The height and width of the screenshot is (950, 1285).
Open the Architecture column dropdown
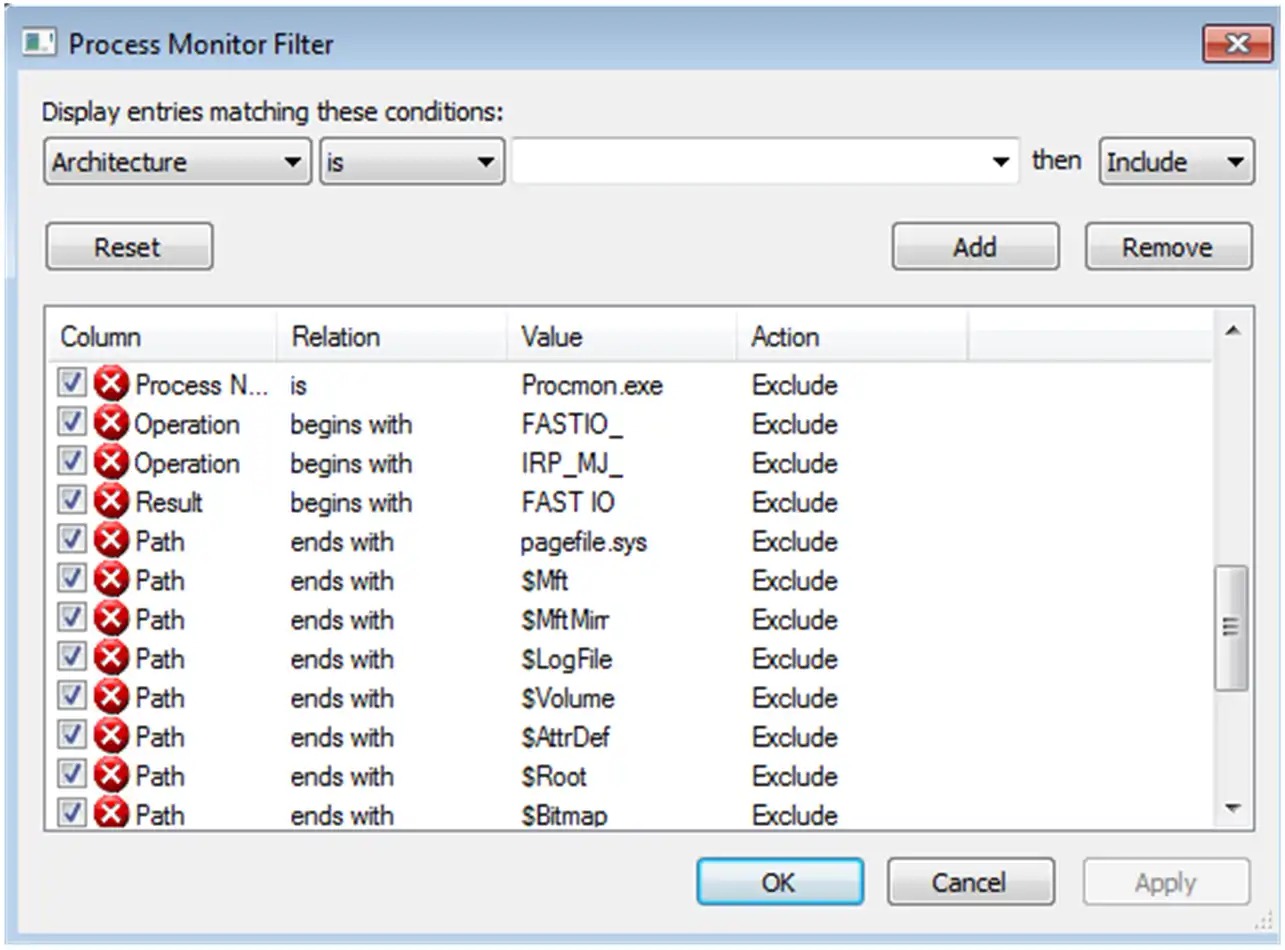tap(178, 162)
